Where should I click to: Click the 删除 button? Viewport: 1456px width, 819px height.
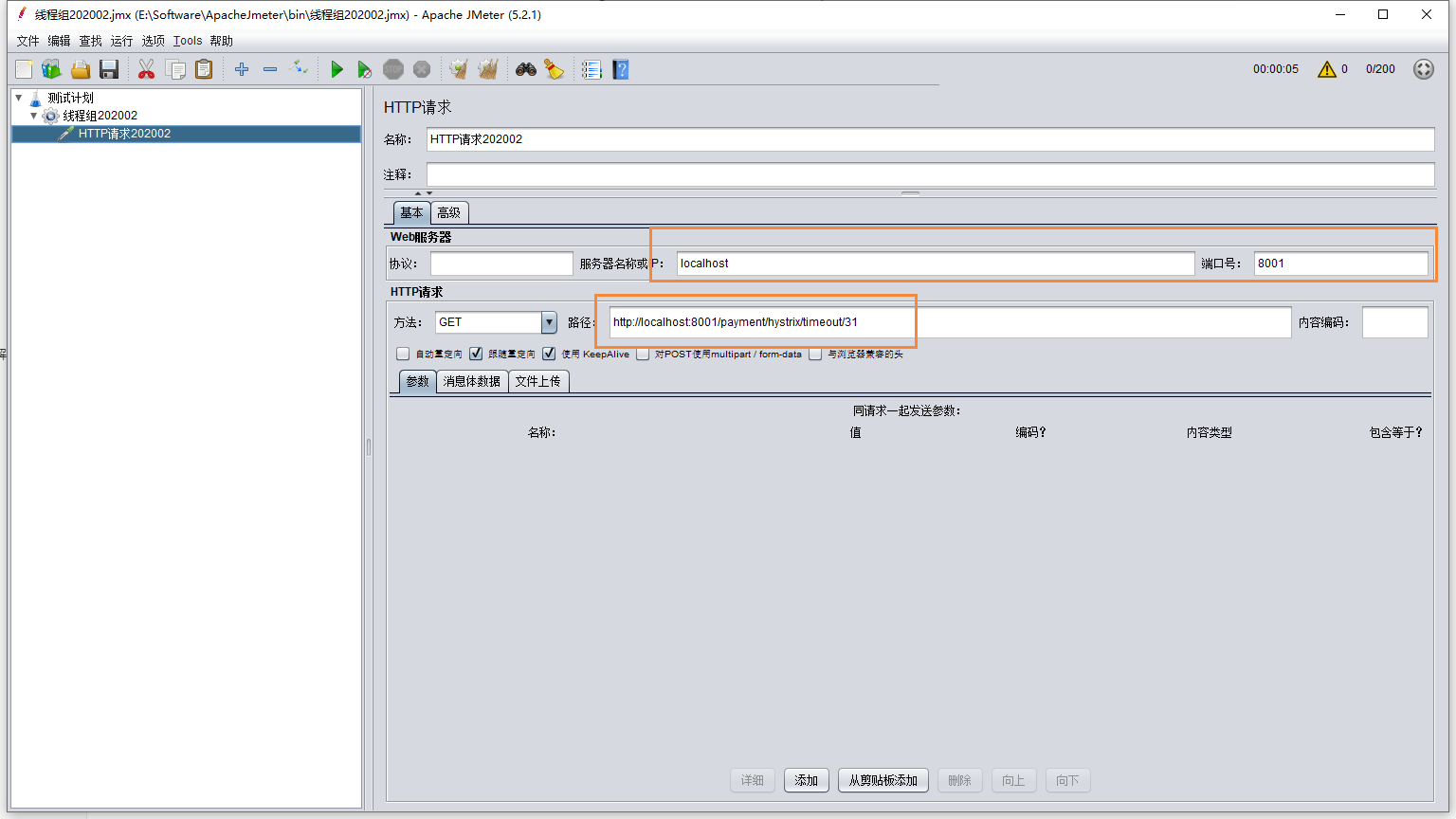(960, 780)
